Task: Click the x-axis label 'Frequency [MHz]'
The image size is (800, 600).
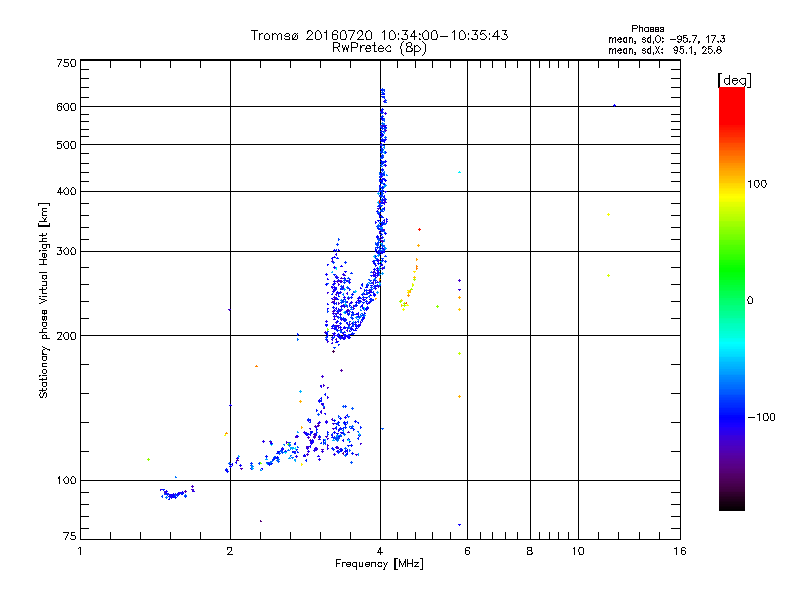Action: pos(379,564)
